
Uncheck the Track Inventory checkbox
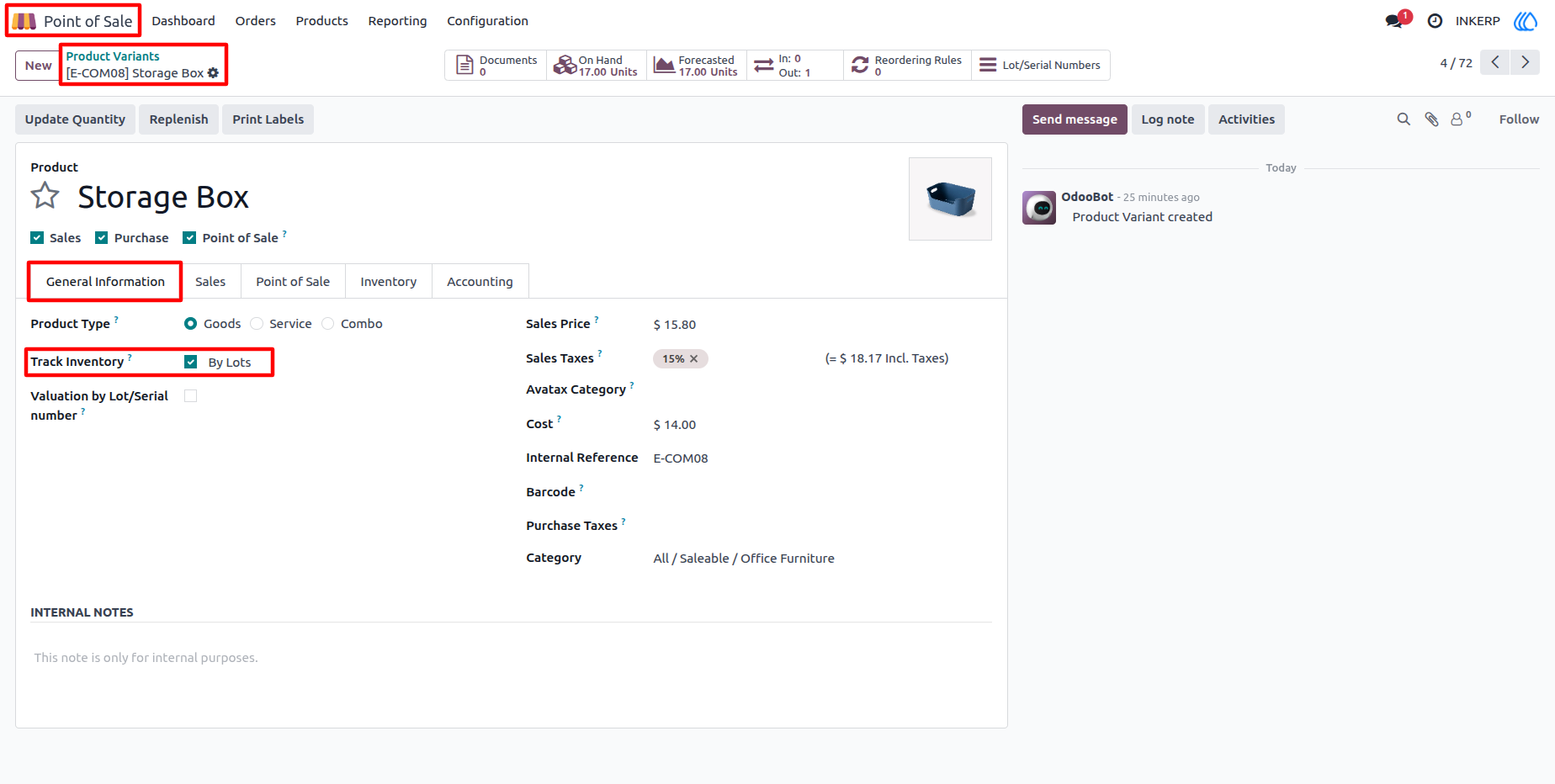pyautogui.click(x=191, y=362)
